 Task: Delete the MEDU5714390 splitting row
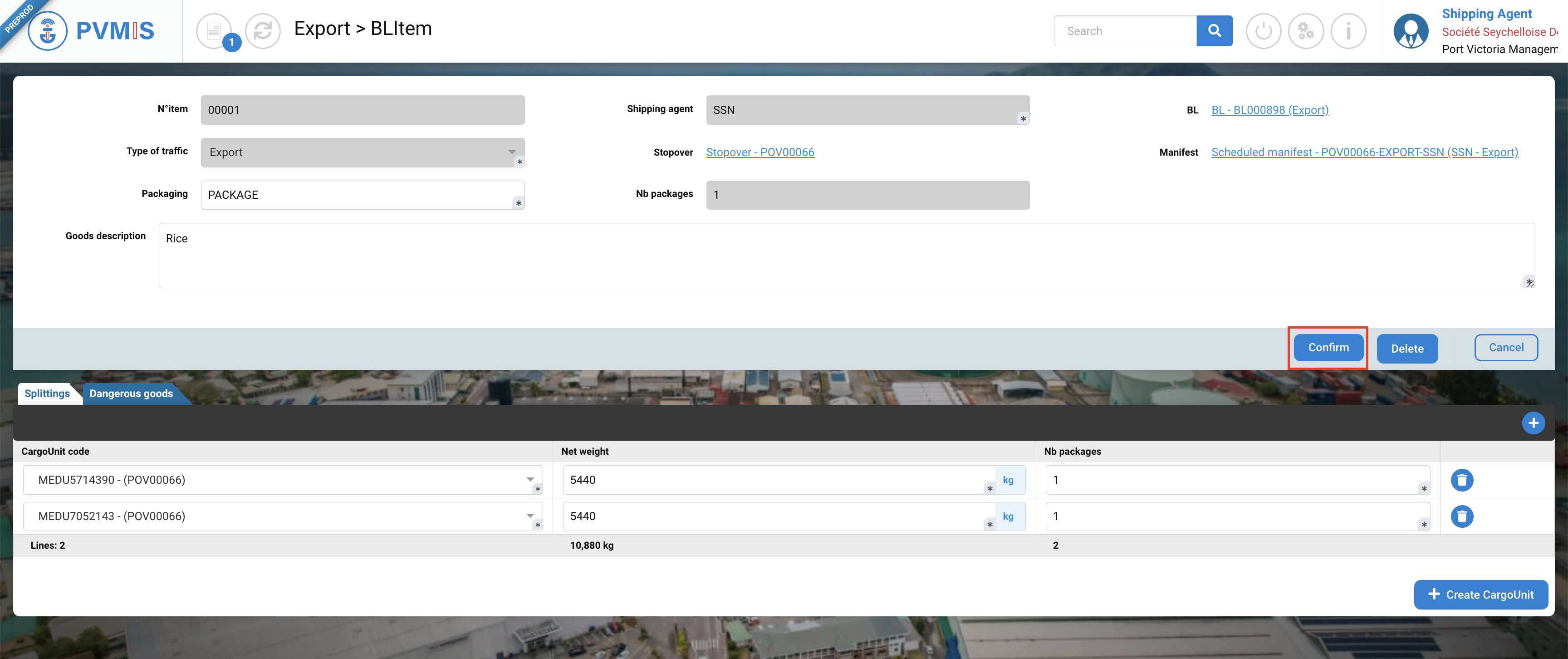(x=1461, y=480)
